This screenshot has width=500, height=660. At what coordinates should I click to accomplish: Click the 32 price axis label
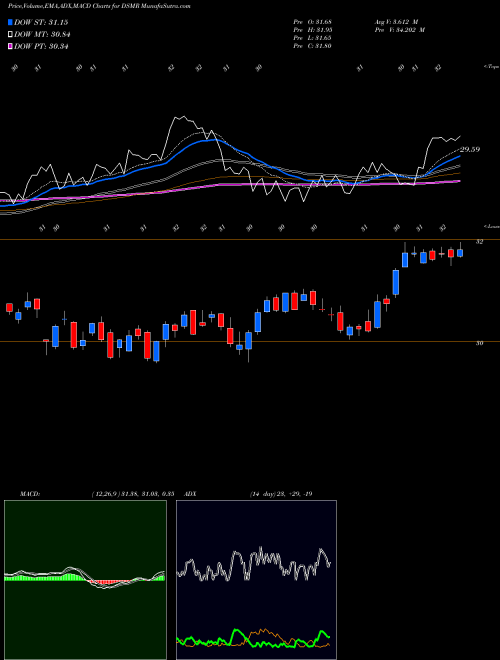tap(479, 242)
